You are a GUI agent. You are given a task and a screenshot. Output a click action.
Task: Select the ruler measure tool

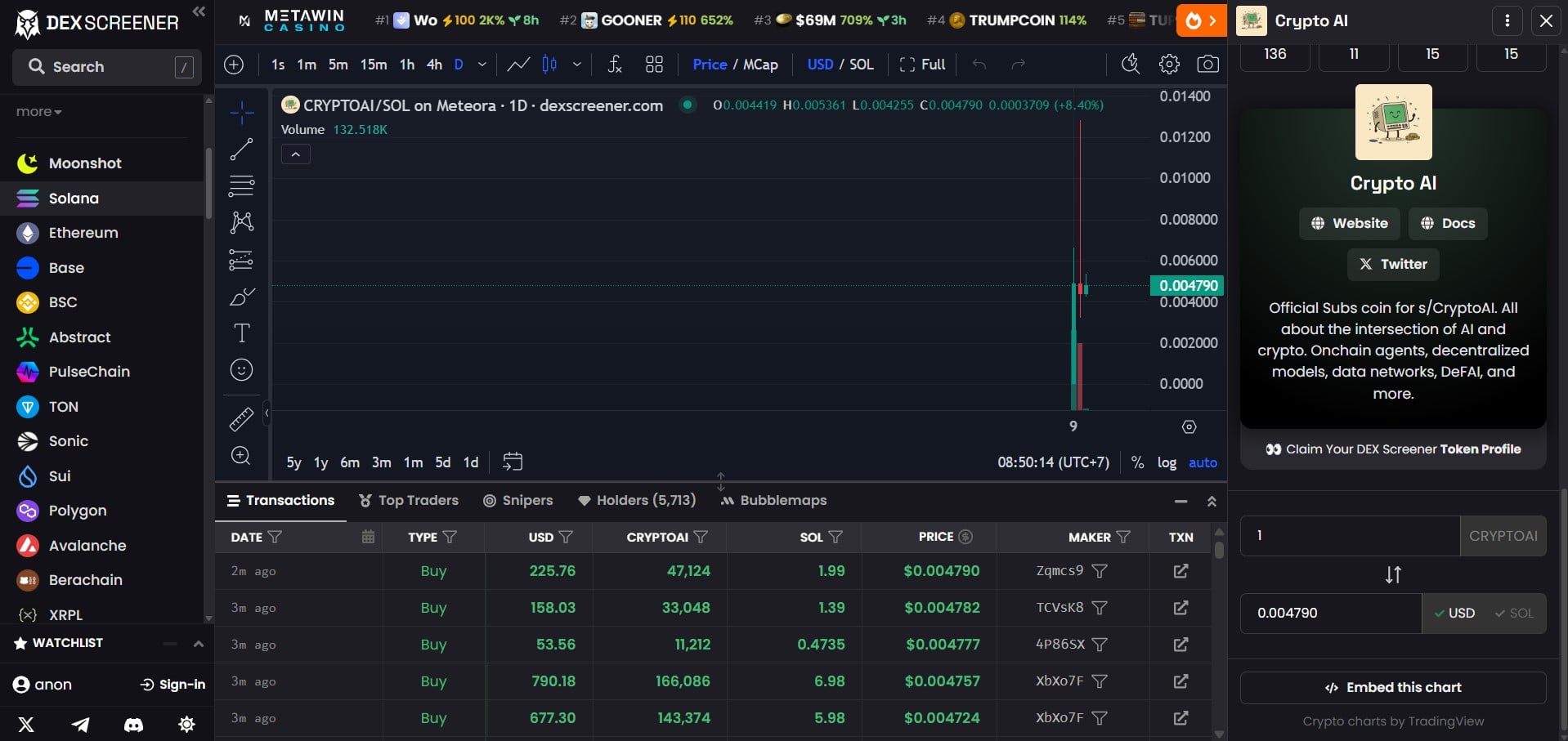click(241, 419)
